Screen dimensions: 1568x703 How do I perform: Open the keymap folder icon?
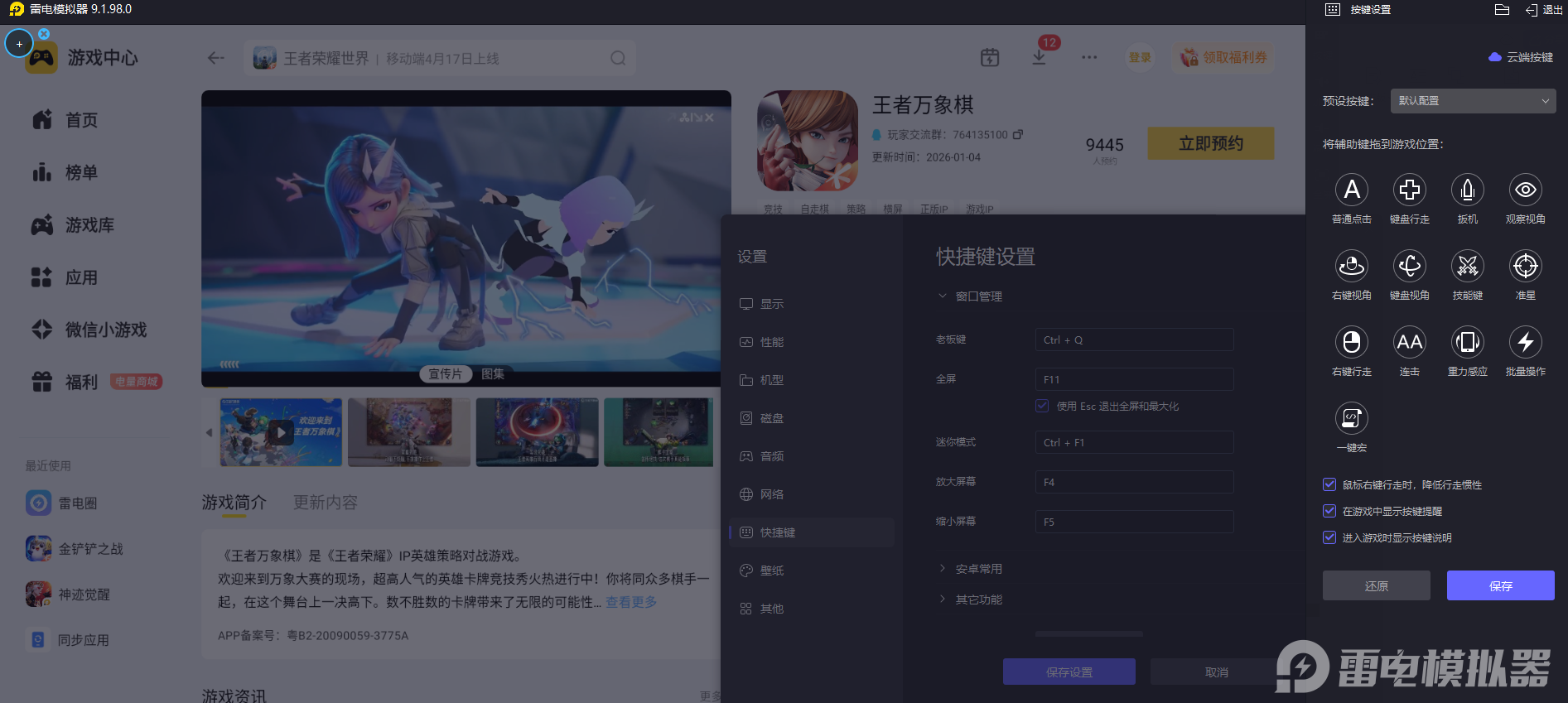[x=1502, y=10]
